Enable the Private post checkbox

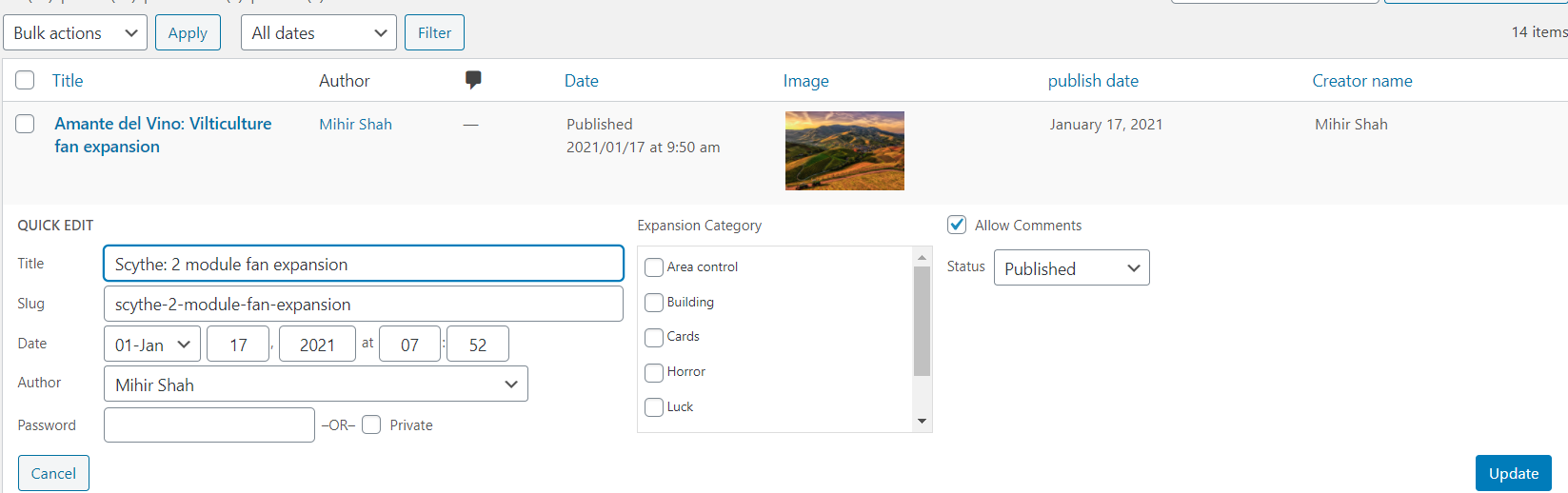click(371, 424)
